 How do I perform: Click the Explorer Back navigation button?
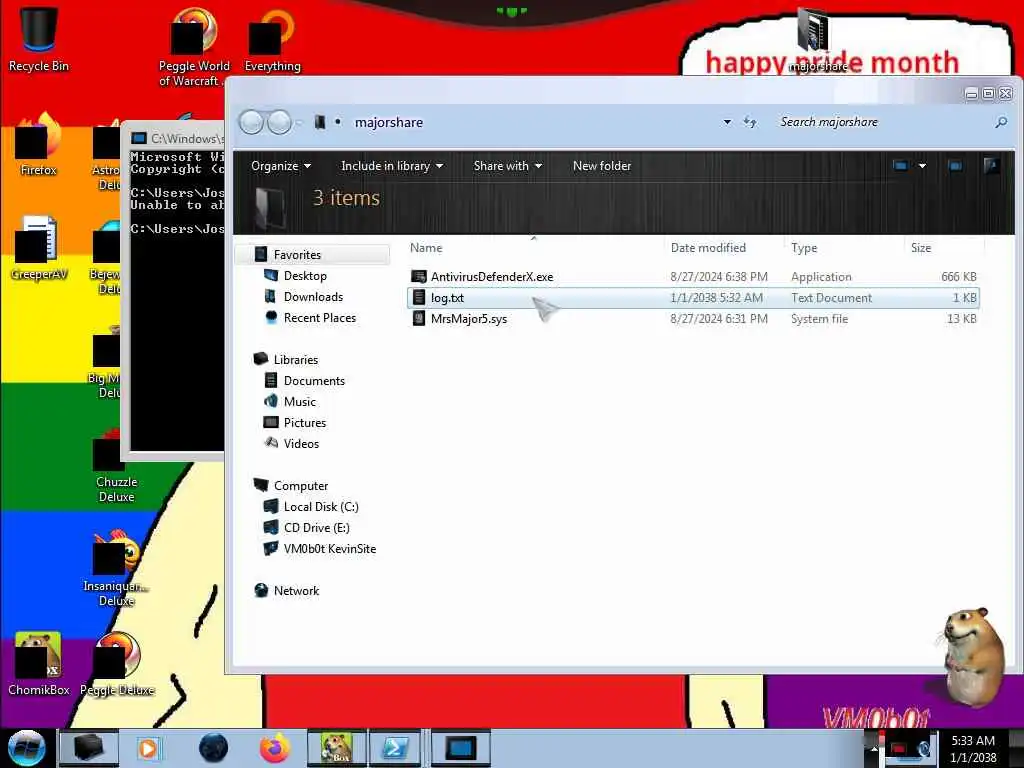click(251, 122)
